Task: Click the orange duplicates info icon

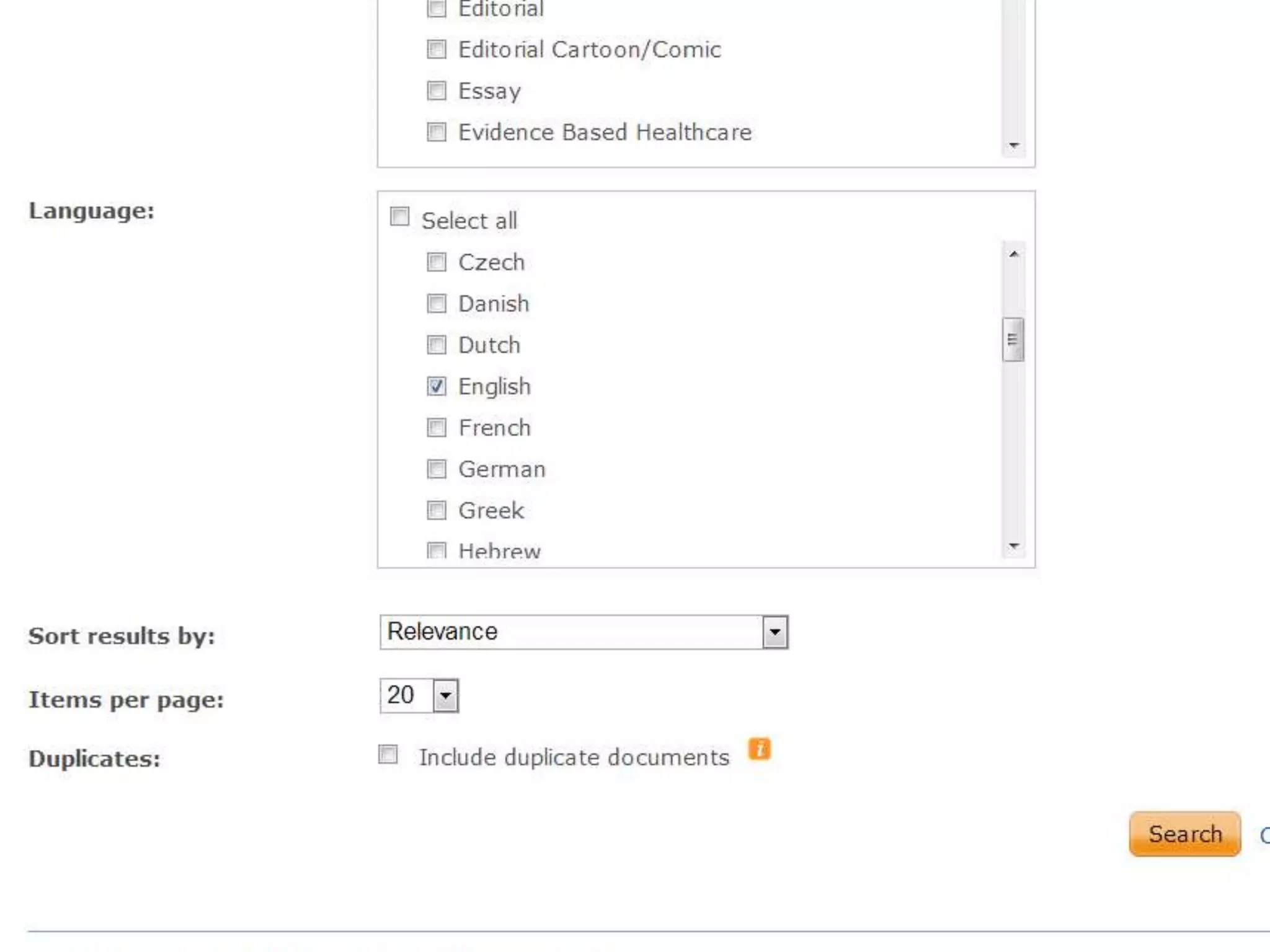Action: [759, 749]
